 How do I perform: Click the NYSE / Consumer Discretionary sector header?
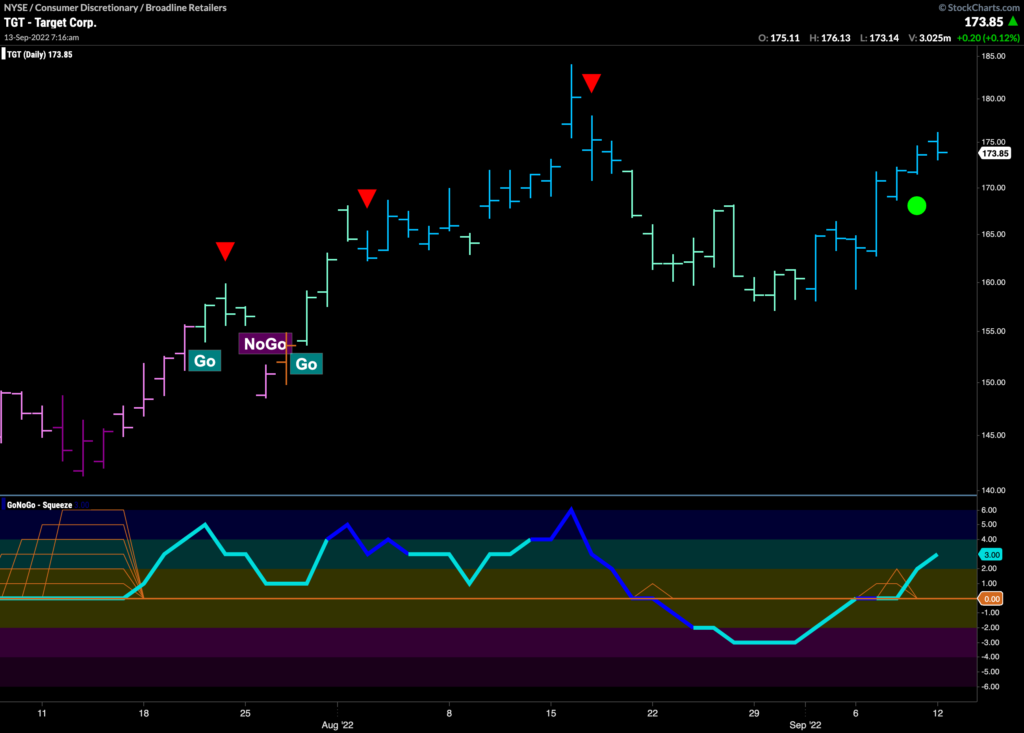115,7
